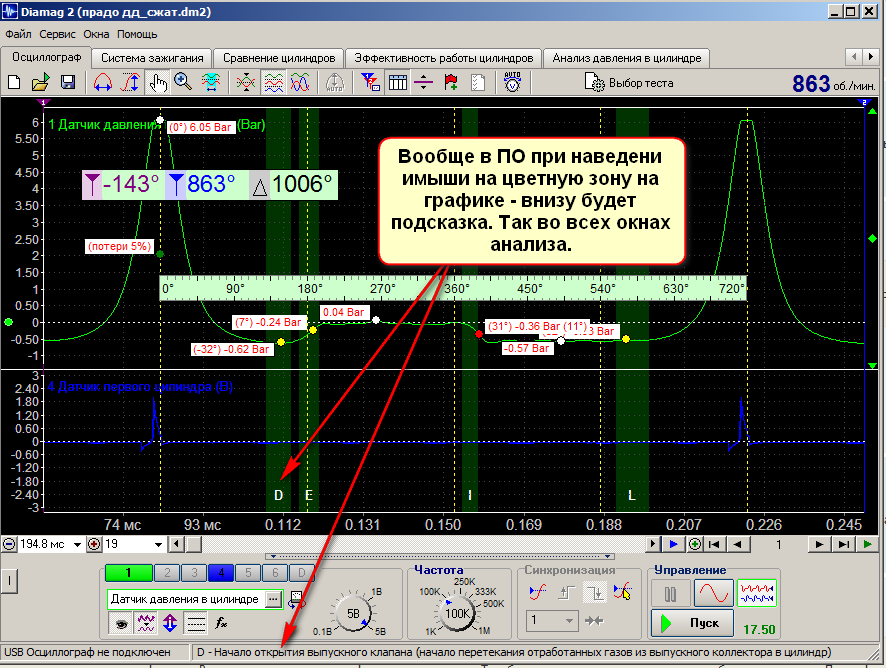
Task: Click the purple waveform filter icon
Action: (x=146, y=624)
